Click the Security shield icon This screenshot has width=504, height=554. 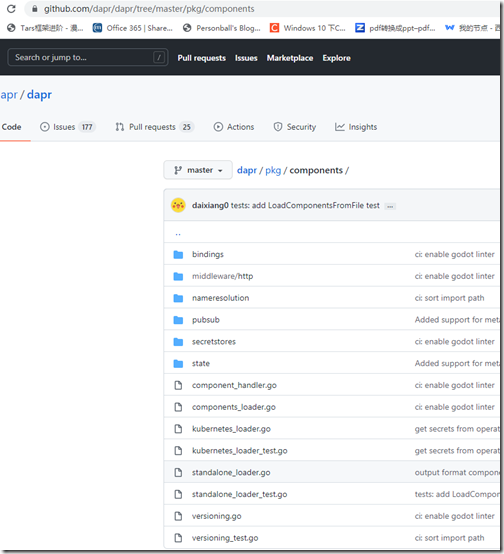278,126
